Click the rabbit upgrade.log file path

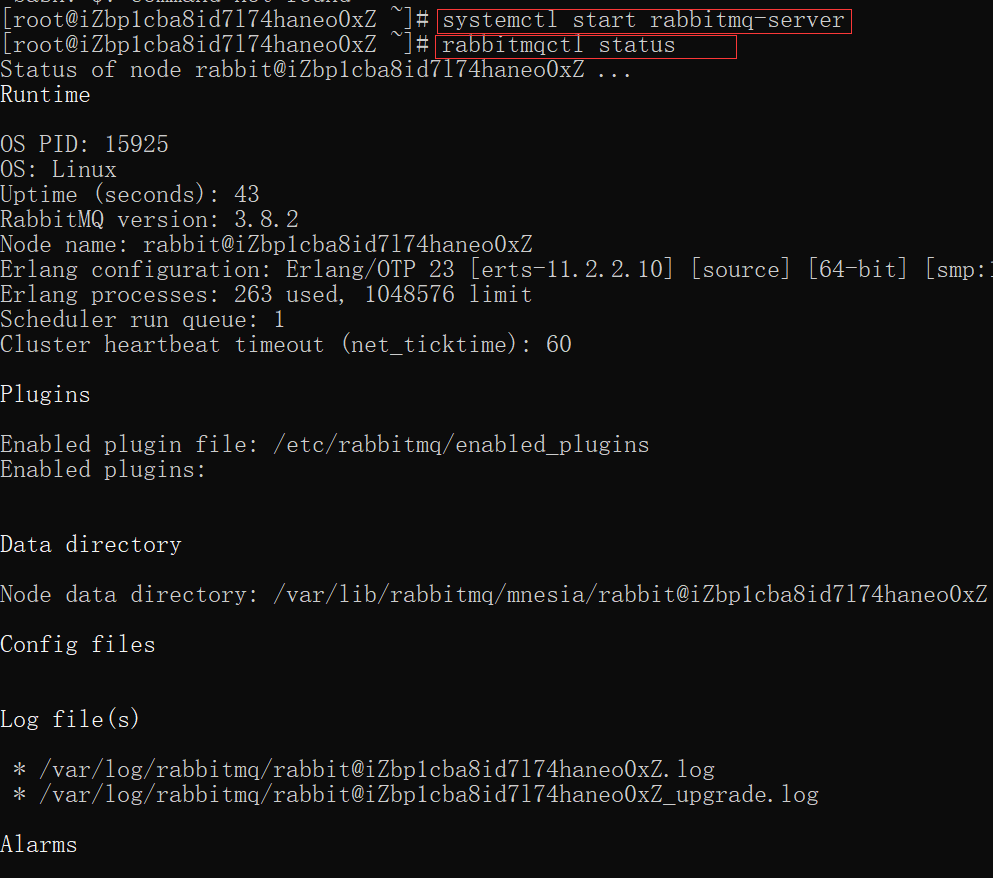click(429, 795)
